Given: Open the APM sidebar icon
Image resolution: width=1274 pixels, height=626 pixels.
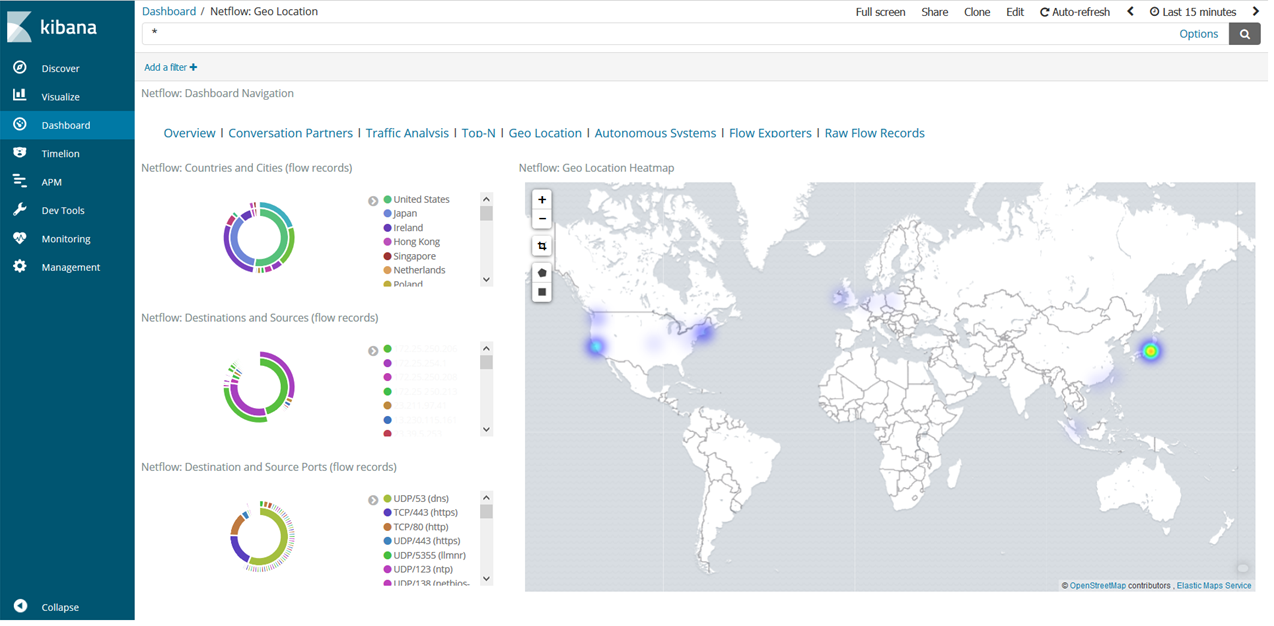Looking at the screenshot, I should tap(19, 182).
